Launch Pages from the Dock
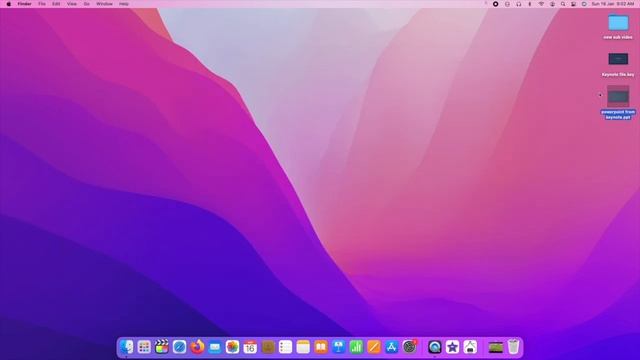The height and width of the screenshot is (360, 640). click(x=373, y=347)
